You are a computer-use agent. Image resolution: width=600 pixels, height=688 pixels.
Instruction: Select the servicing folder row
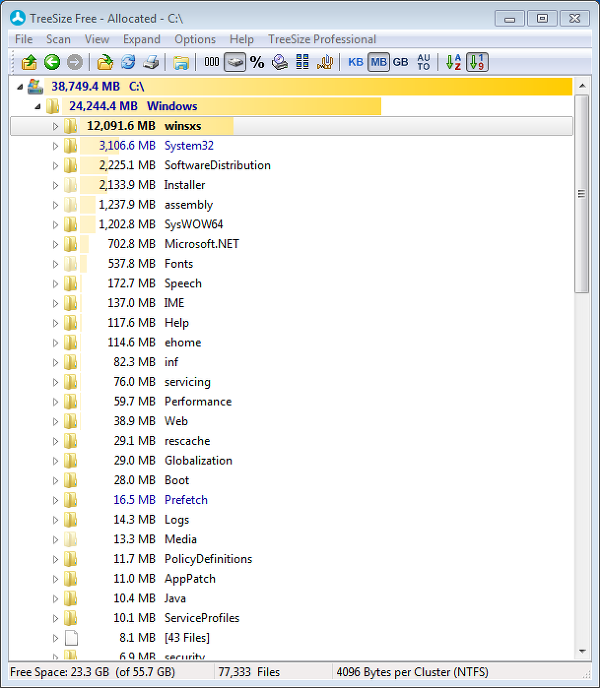[x=291, y=382]
